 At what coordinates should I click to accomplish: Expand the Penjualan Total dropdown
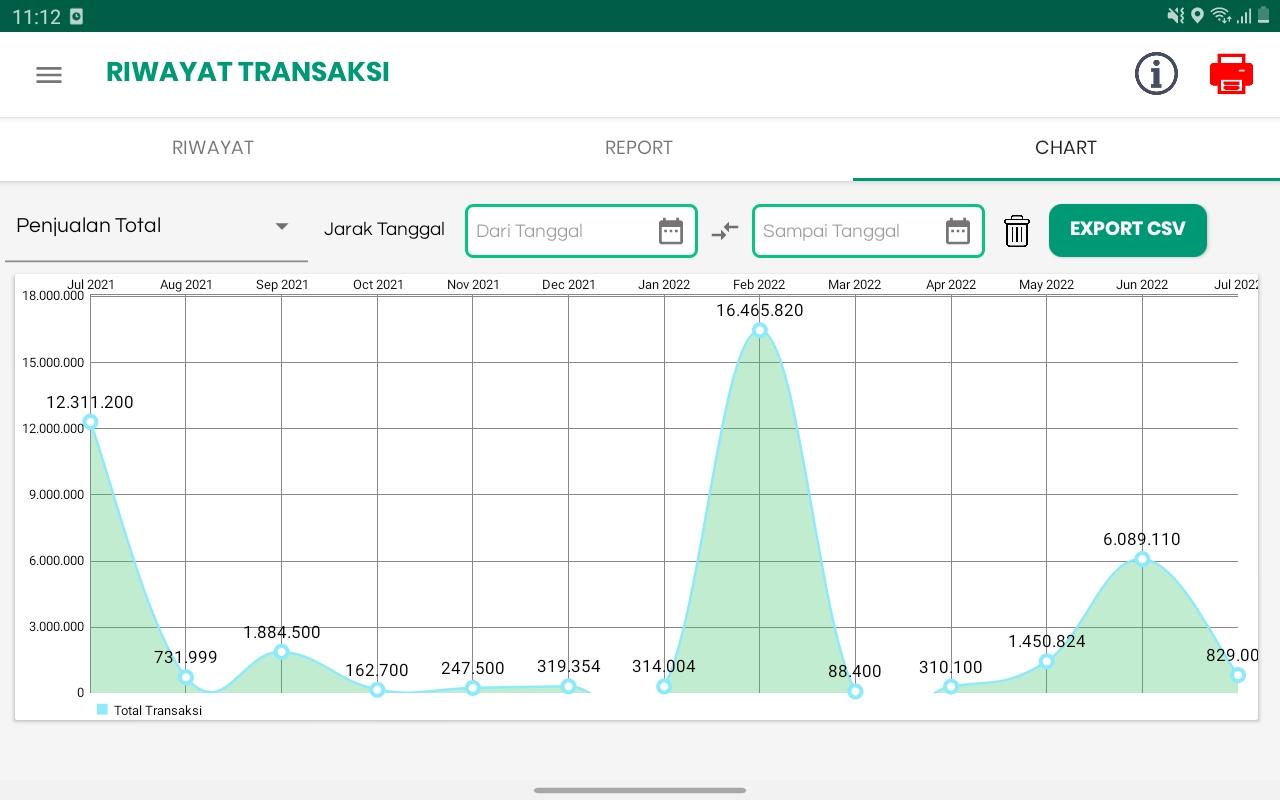(x=156, y=227)
